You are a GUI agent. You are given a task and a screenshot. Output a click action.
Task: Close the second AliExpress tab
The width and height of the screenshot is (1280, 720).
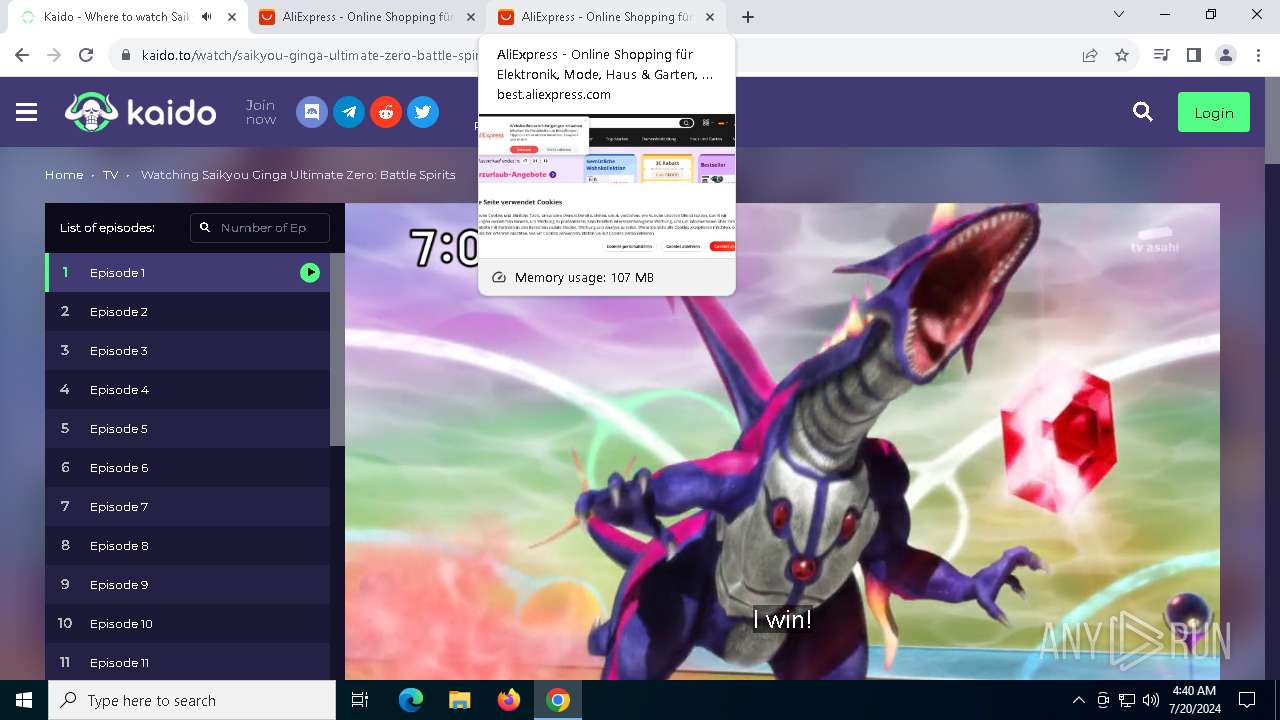pos(471,17)
